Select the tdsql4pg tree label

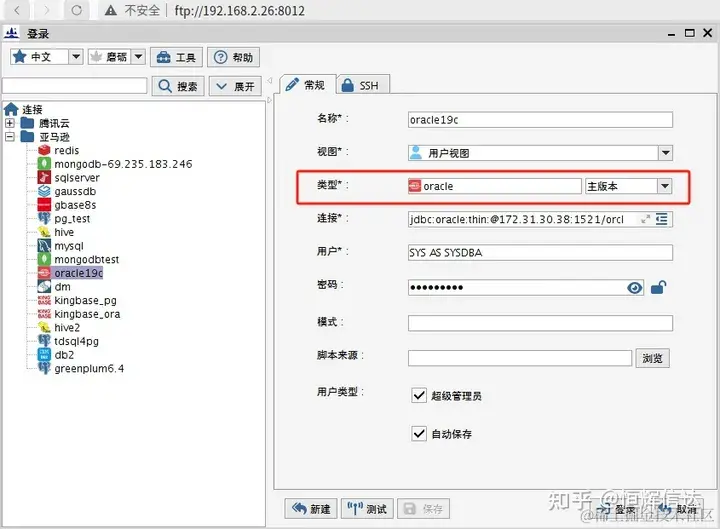(x=77, y=341)
